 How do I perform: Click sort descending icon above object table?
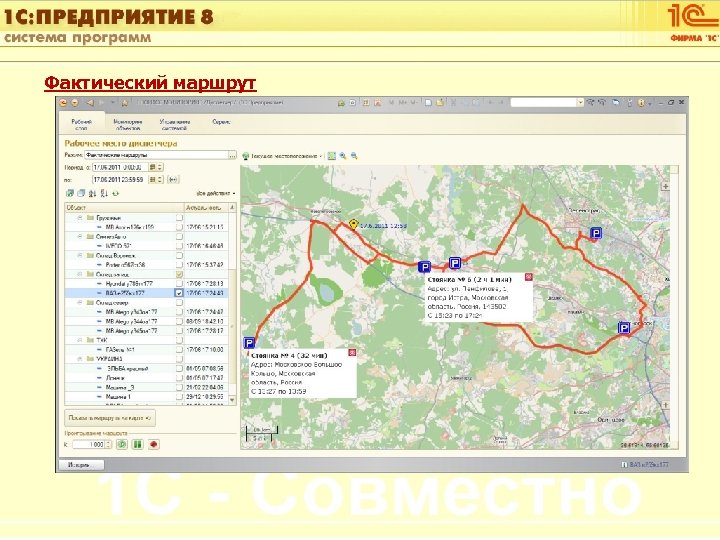click(x=104, y=193)
